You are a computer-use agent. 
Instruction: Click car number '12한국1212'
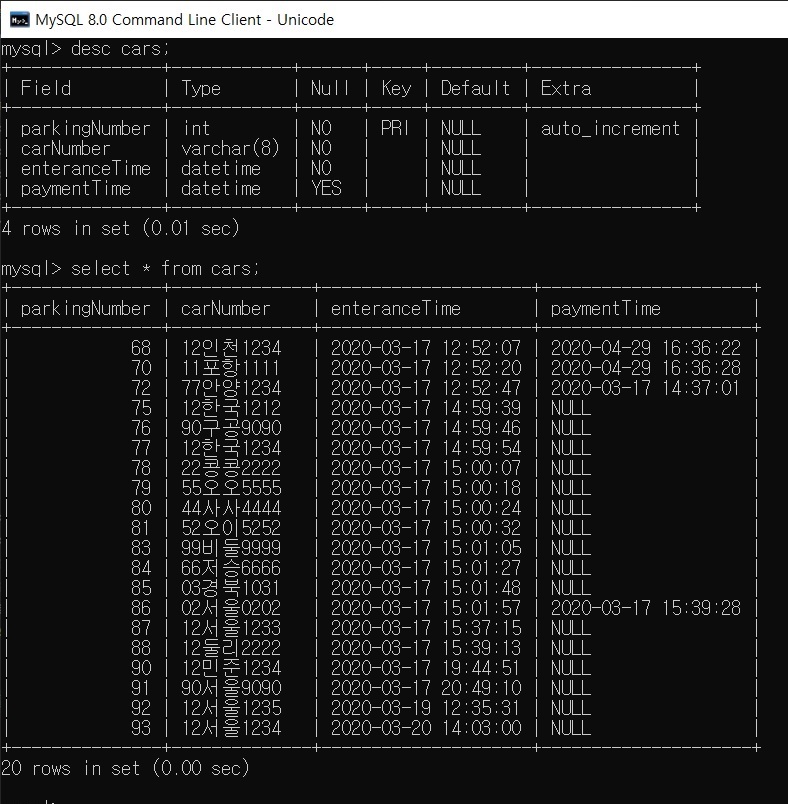[x=231, y=408]
